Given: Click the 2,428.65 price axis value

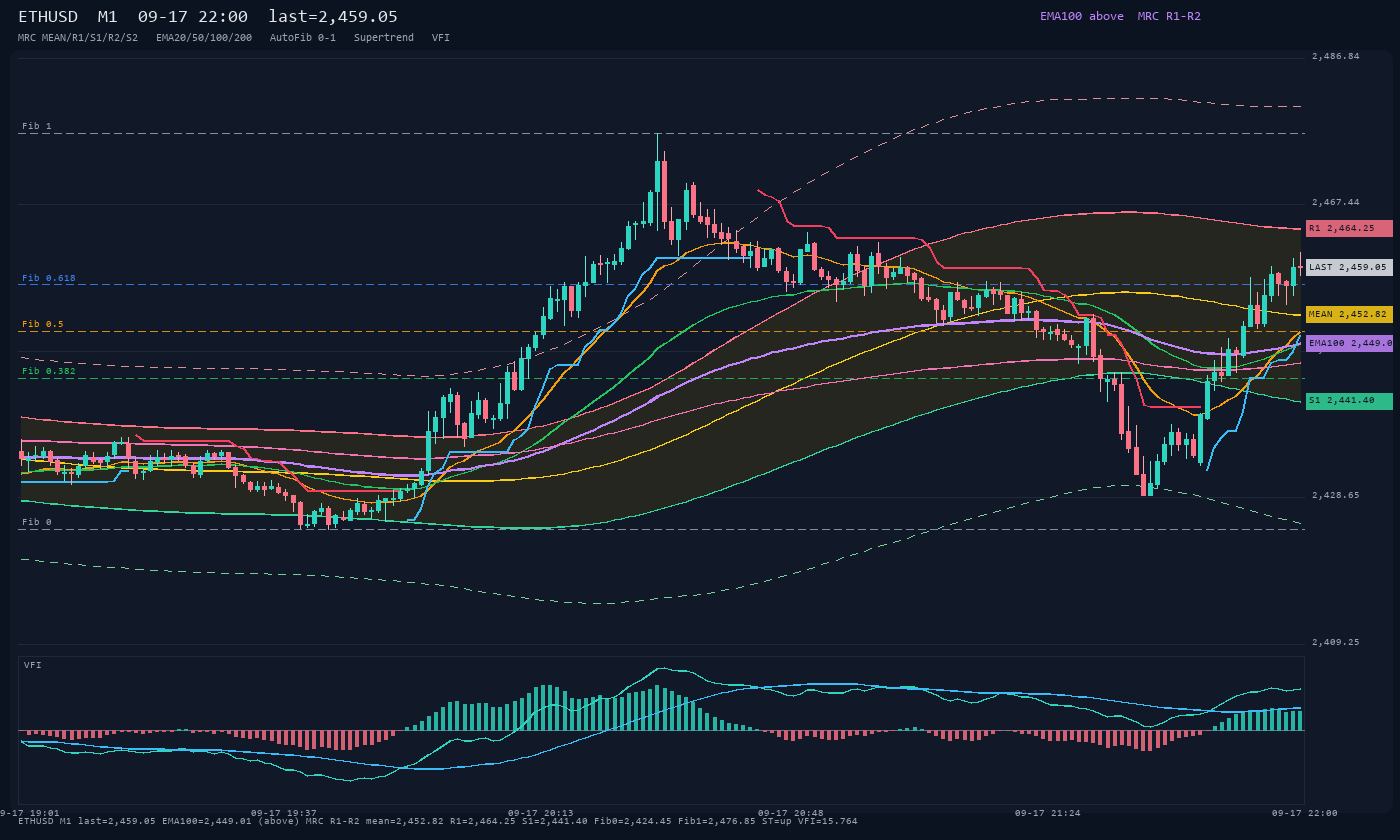Looking at the screenshot, I should coord(1336,495).
